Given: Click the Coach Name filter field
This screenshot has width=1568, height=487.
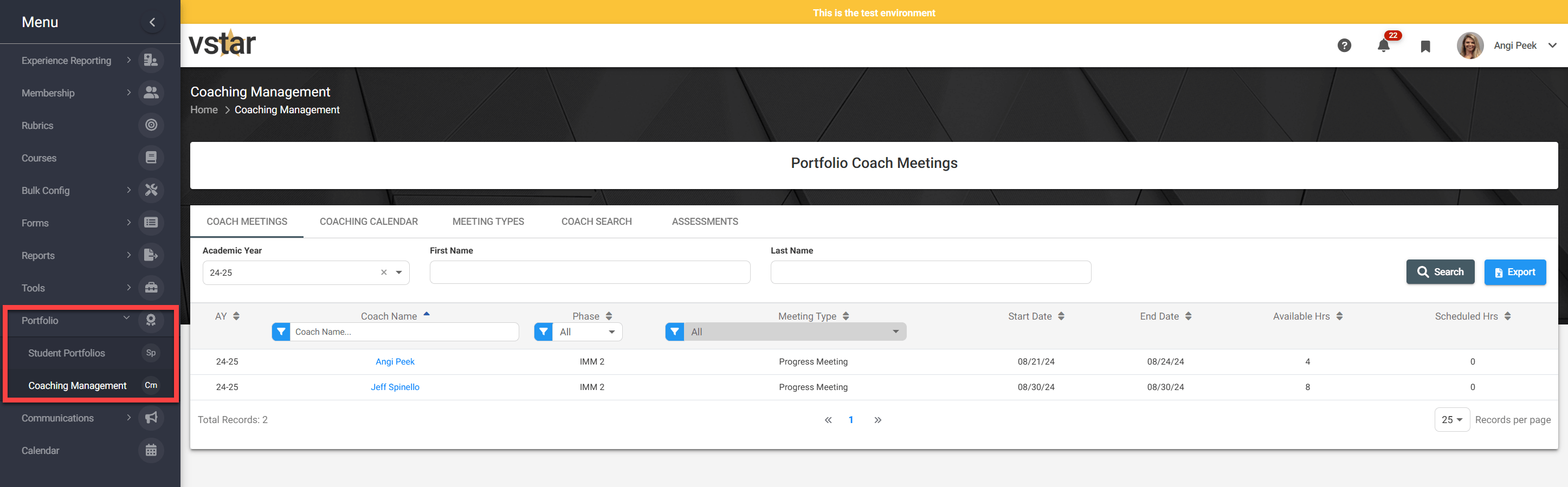Looking at the screenshot, I should 404,332.
